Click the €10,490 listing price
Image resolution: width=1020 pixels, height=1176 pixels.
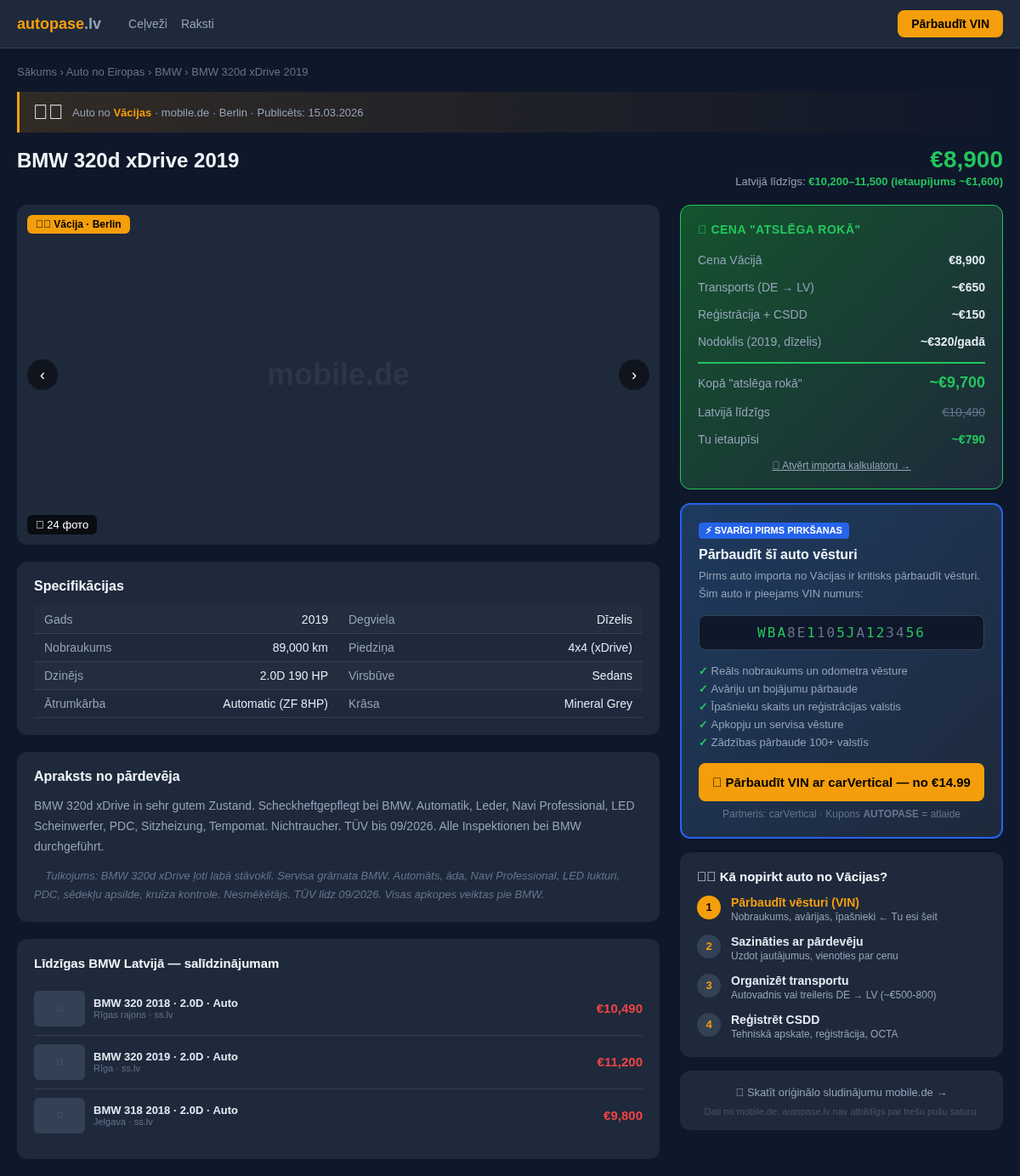(619, 1009)
